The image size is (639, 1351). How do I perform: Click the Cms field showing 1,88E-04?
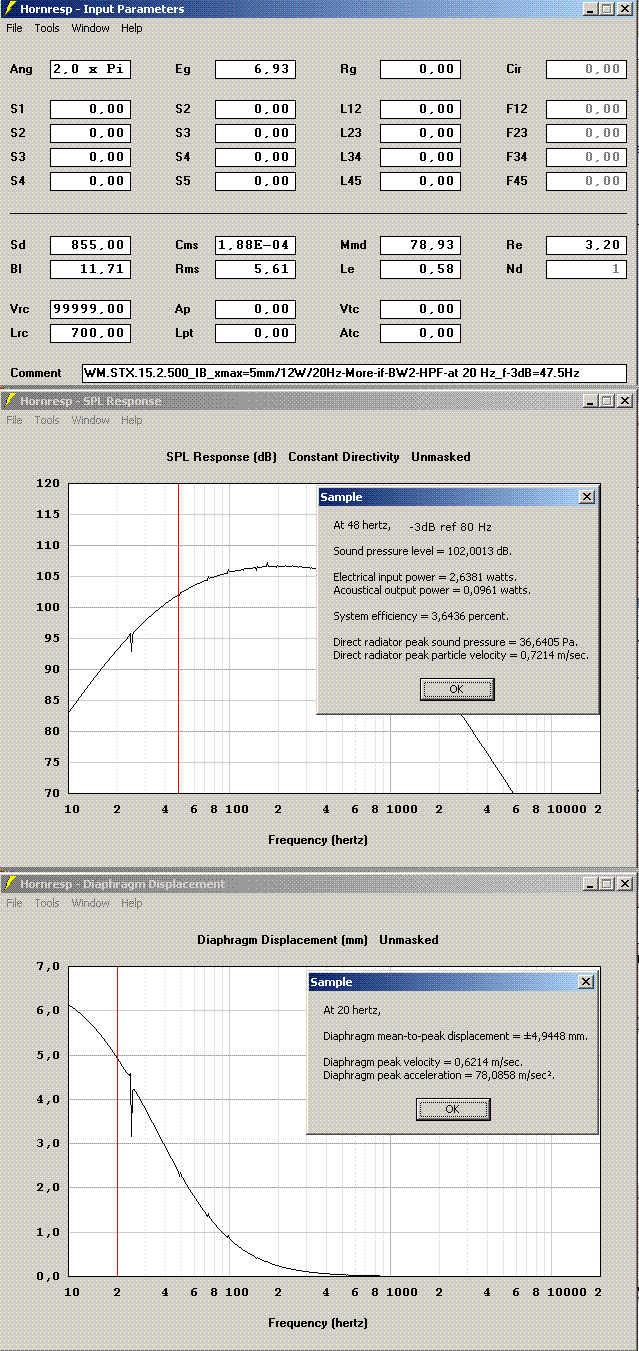[255, 245]
